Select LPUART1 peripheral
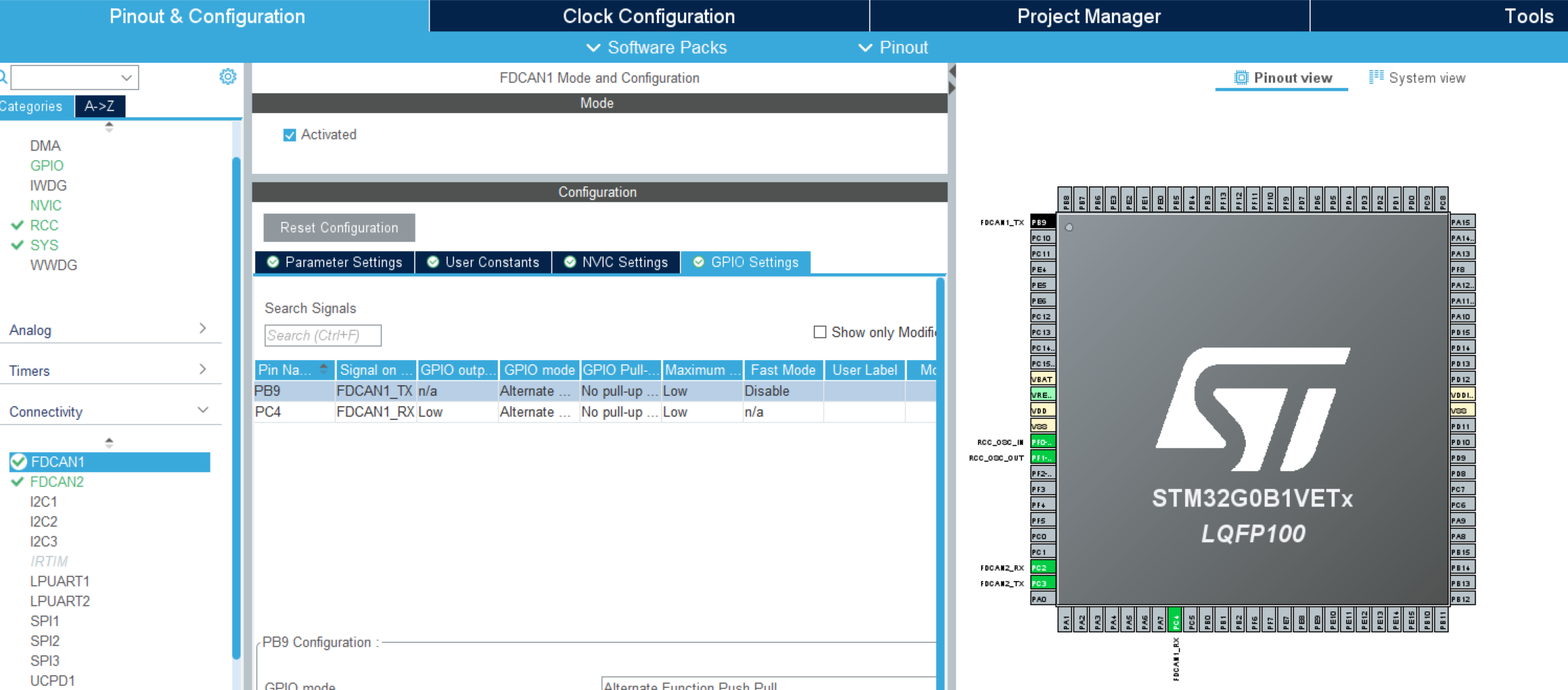 point(59,581)
